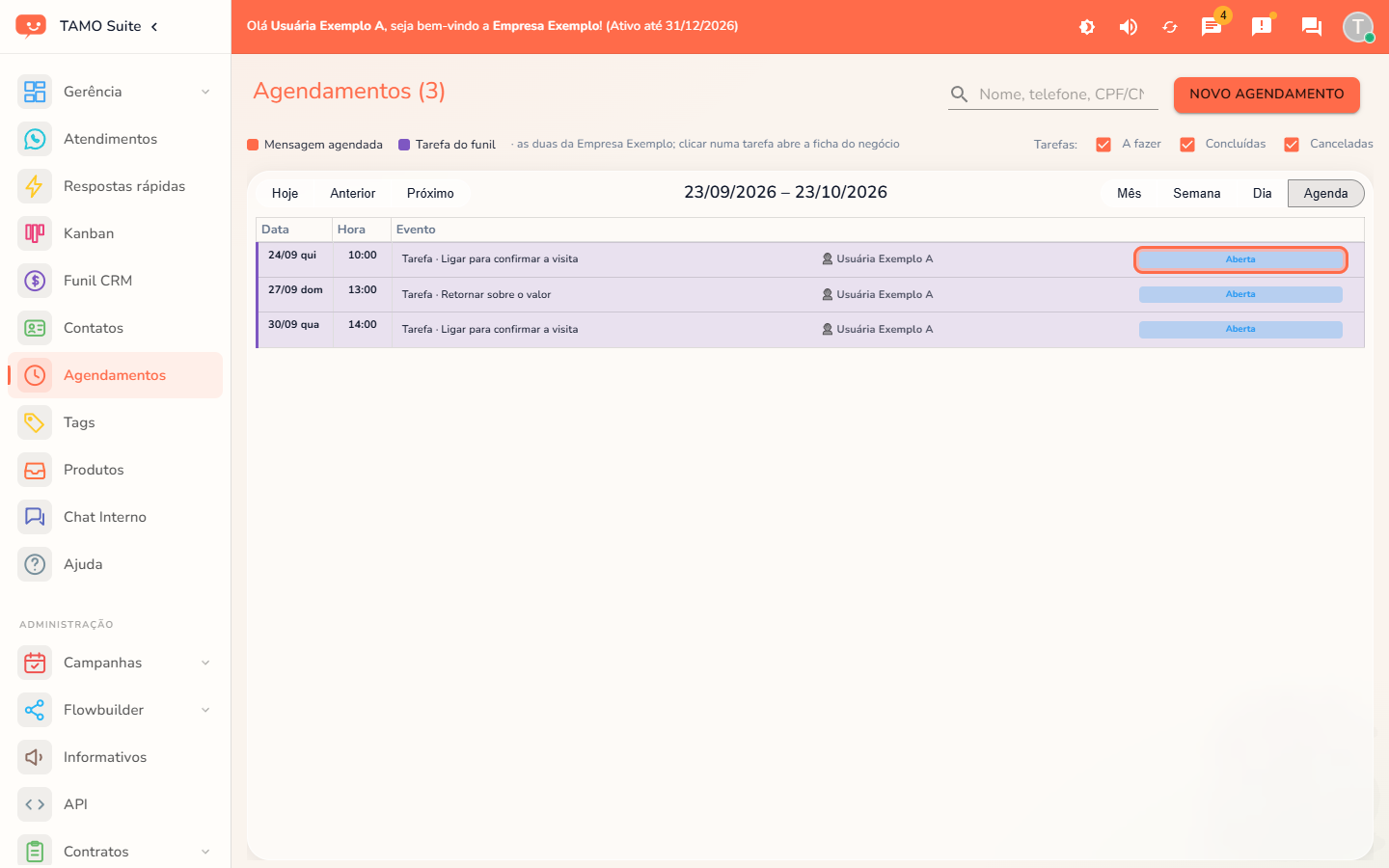Viewport: 1389px width, 868px height.
Task: Open the messages icon with badge 4
Action: pyautogui.click(x=1212, y=26)
